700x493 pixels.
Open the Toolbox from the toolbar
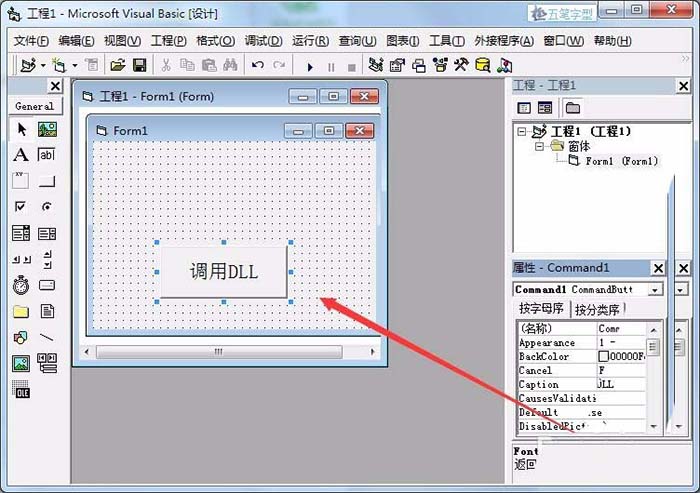click(461, 66)
